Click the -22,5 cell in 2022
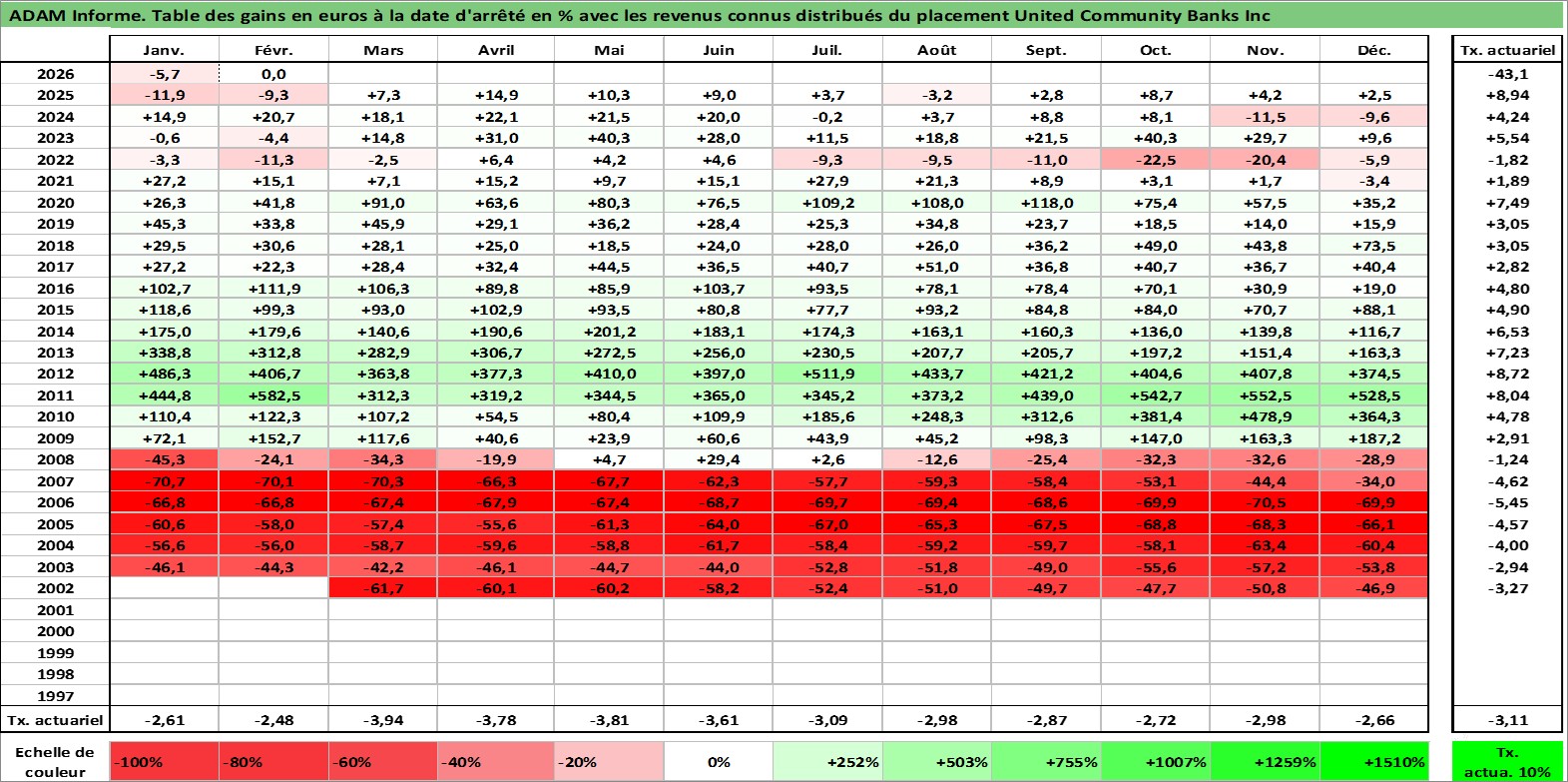Image resolution: width=1568 pixels, height=782 pixels. click(1156, 160)
